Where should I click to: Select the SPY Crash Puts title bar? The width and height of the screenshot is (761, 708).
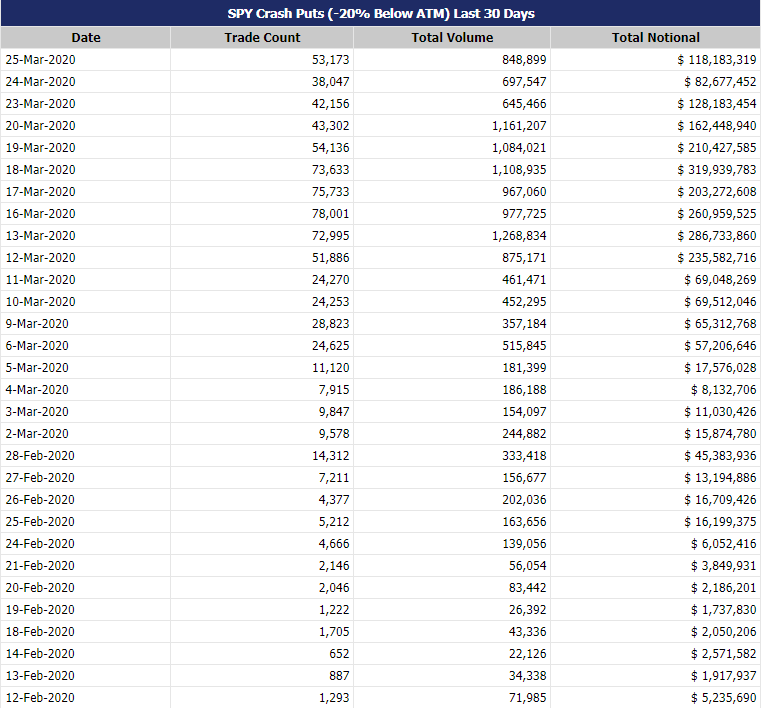(x=380, y=13)
